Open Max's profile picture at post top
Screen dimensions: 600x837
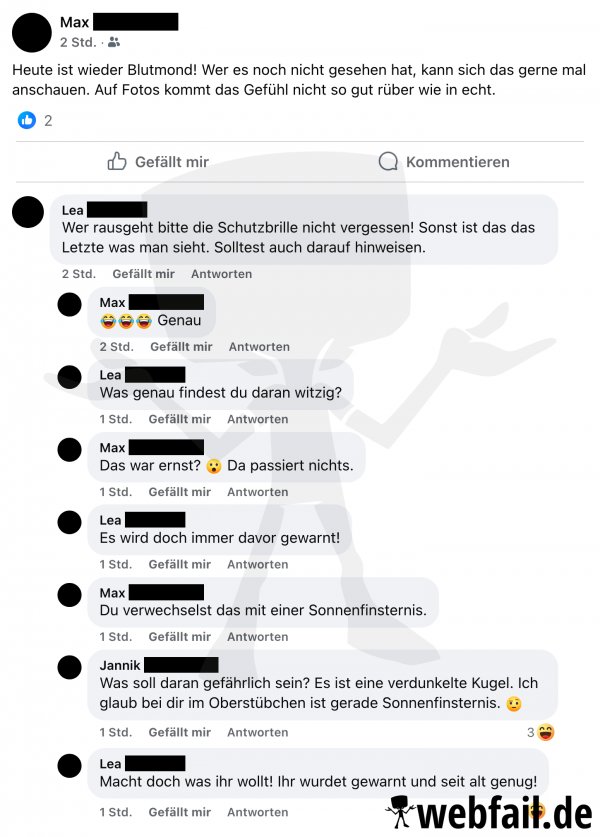pyautogui.click(x=31, y=33)
